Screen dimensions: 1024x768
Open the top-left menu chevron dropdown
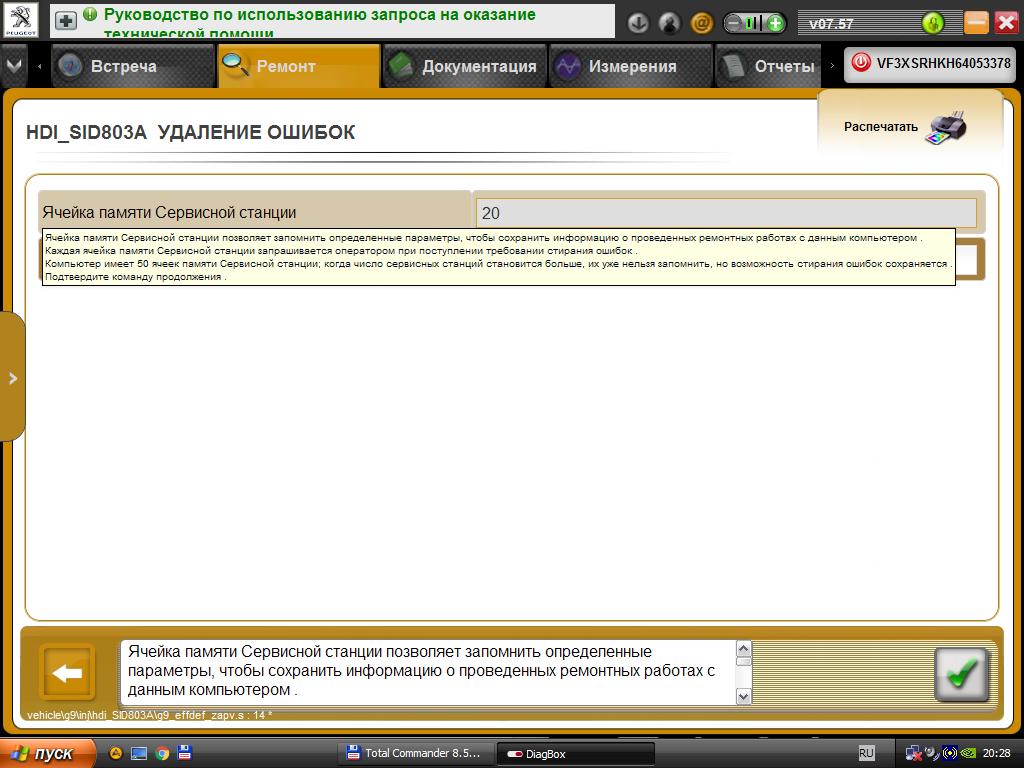pyautogui.click(x=13, y=65)
